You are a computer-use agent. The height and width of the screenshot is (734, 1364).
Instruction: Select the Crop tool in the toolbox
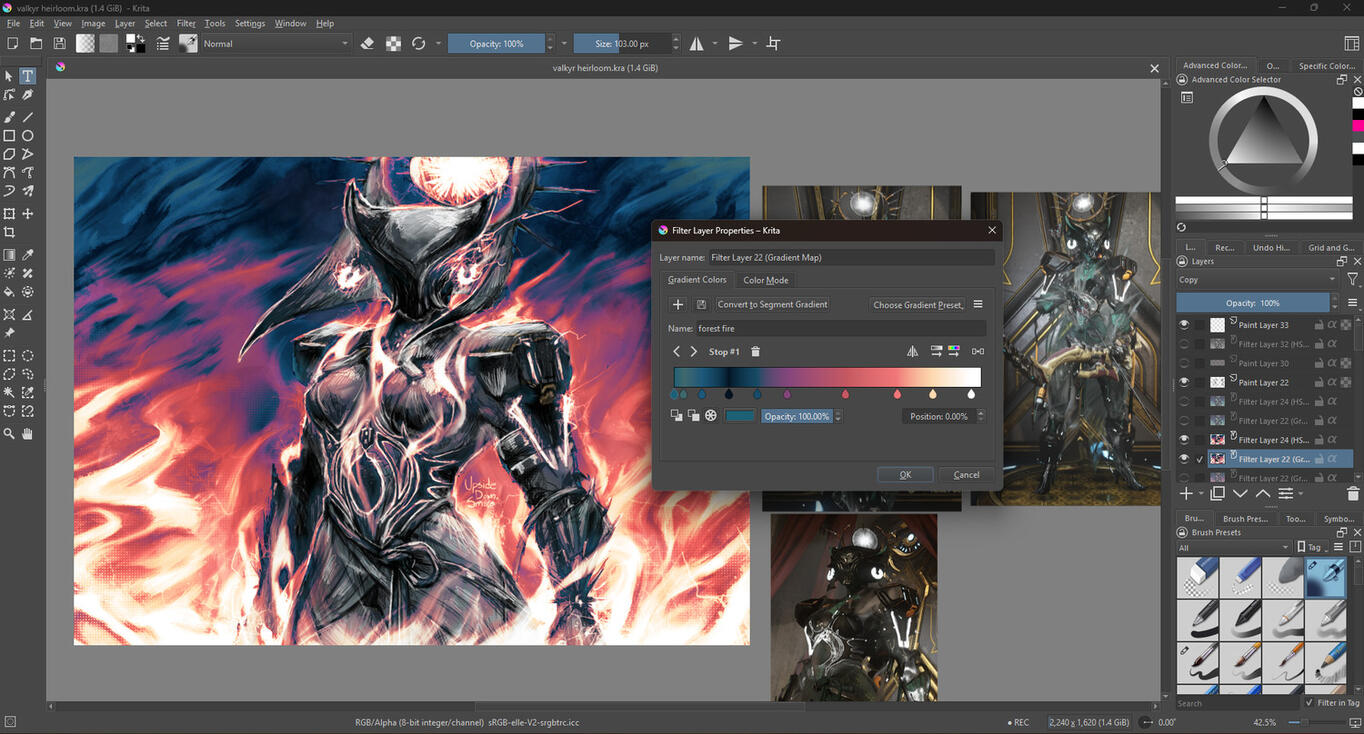9,233
